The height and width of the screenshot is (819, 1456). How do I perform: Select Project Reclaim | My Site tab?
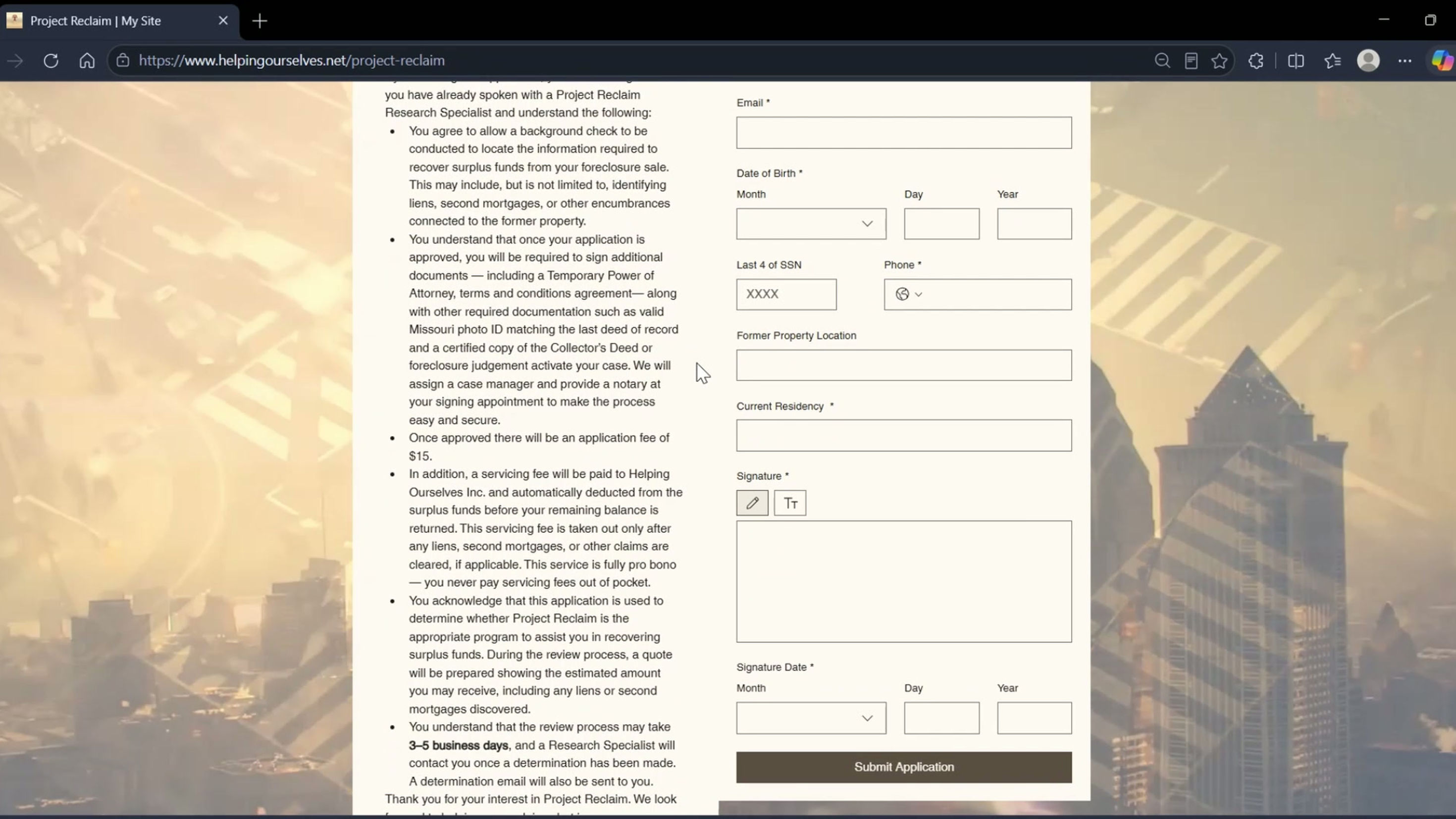[119, 21]
